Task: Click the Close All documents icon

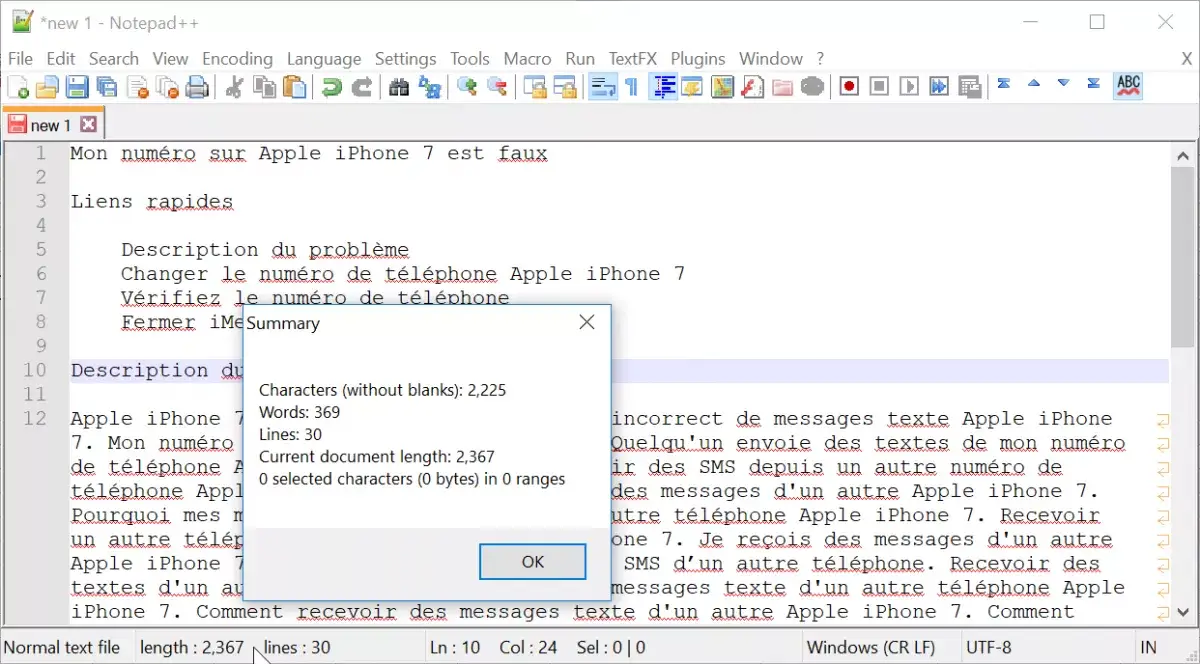Action: pyautogui.click(x=167, y=87)
